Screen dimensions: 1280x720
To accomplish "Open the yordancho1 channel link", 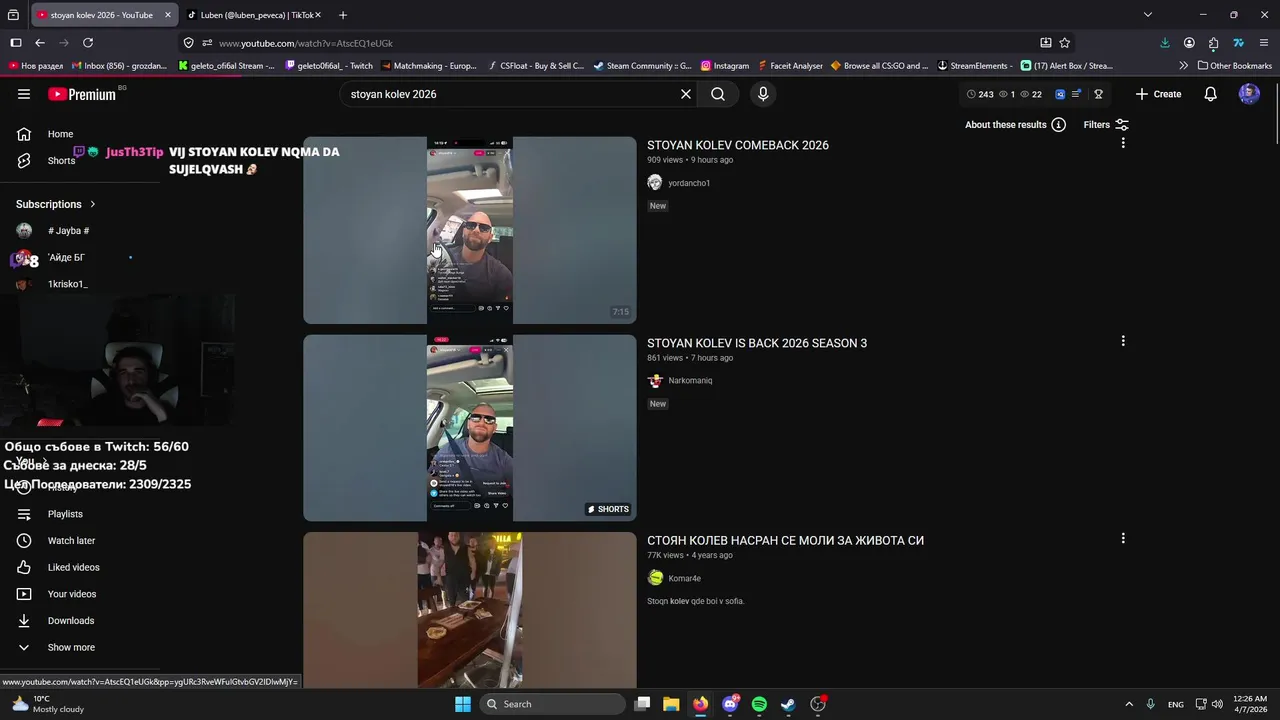I will point(689,183).
